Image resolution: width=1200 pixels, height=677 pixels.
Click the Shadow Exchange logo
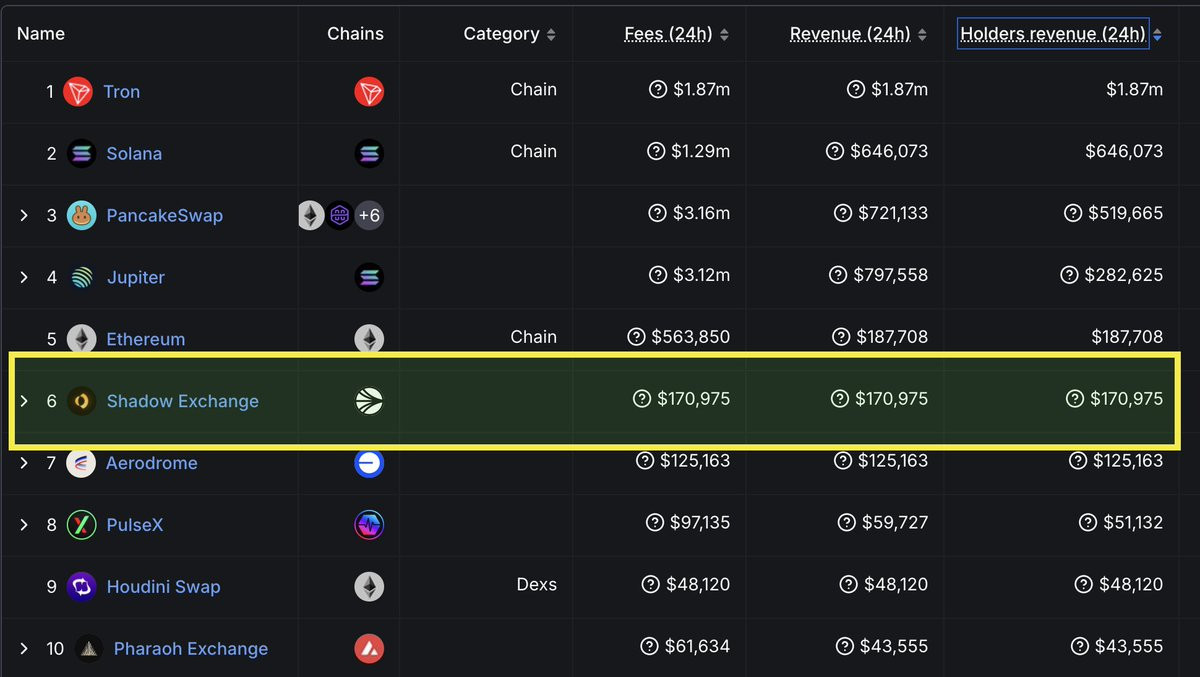[x=82, y=401]
